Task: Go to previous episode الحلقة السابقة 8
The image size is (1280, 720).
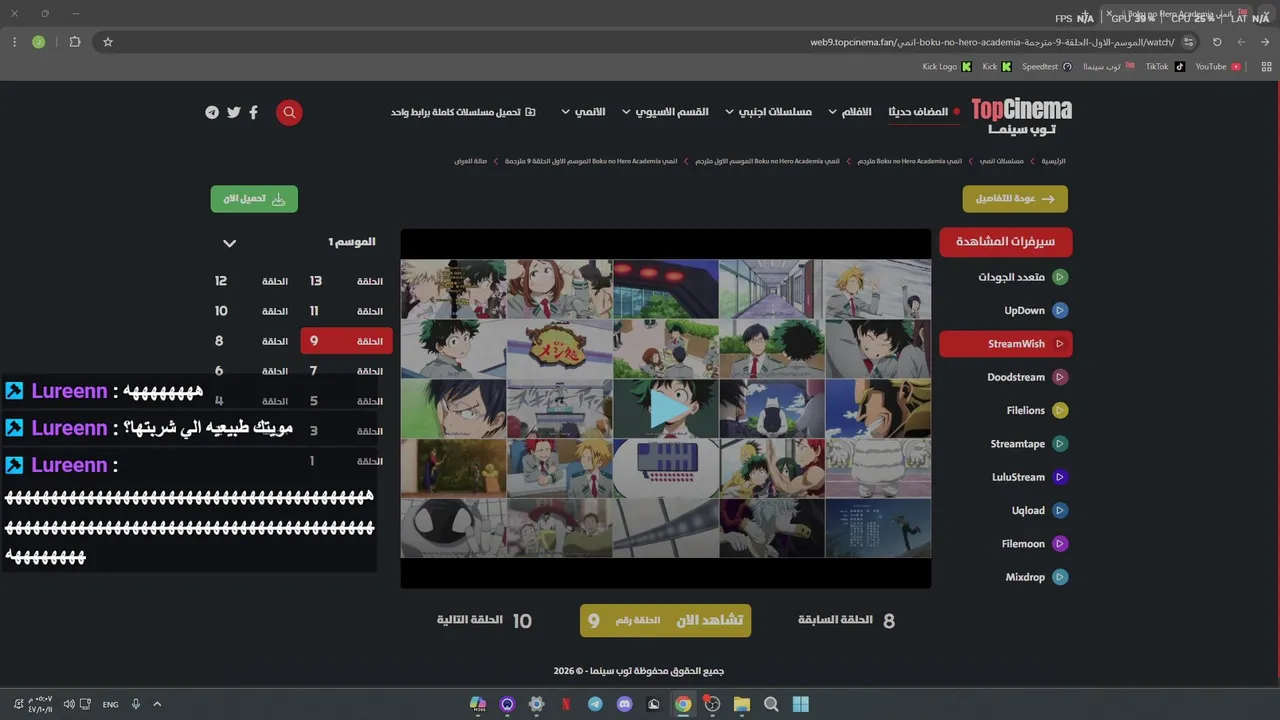Action: coord(846,620)
